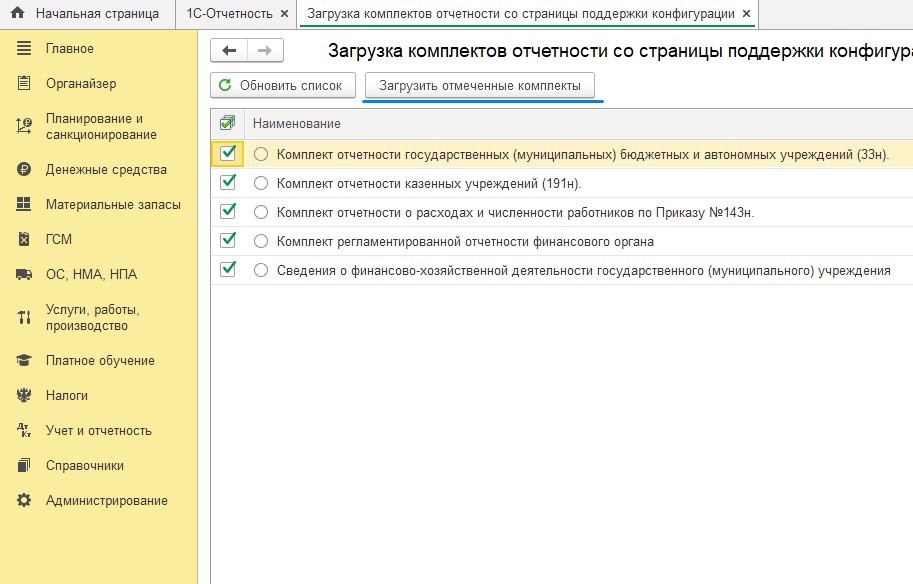
Task: Click the Справочники books icon
Action: 24,465
